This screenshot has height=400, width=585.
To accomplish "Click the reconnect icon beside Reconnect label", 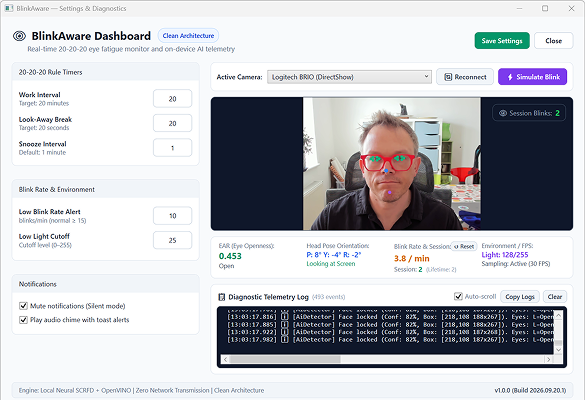I will (x=448, y=77).
